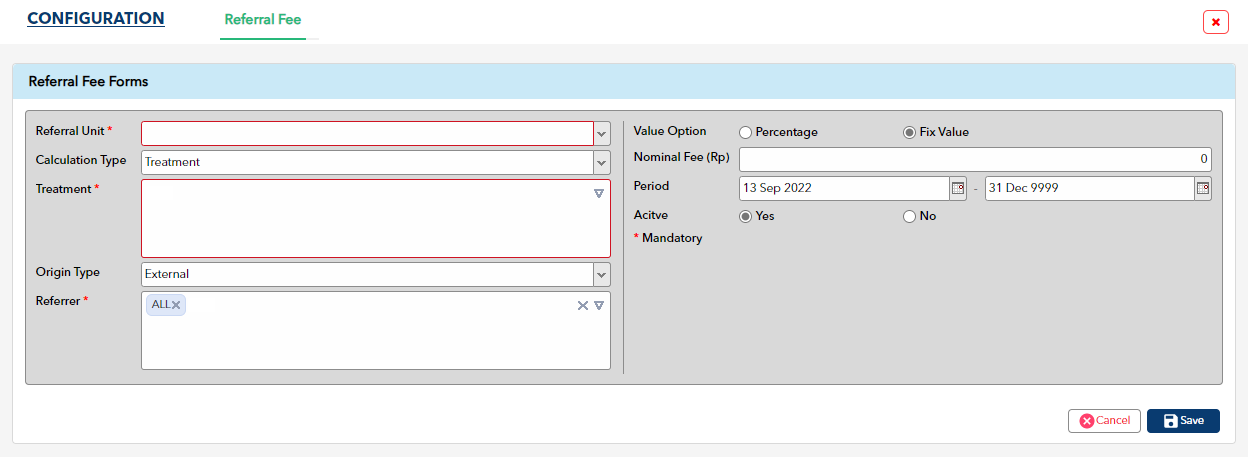The image size is (1248, 457).
Task: Open the Period start date calendar icon
Action: 957,188
